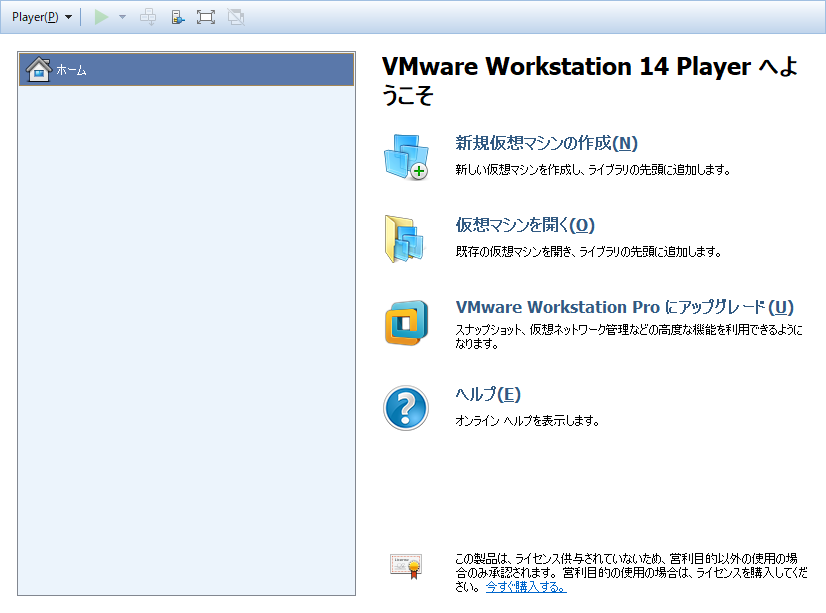Click the green power on play button

click(101, 17)
